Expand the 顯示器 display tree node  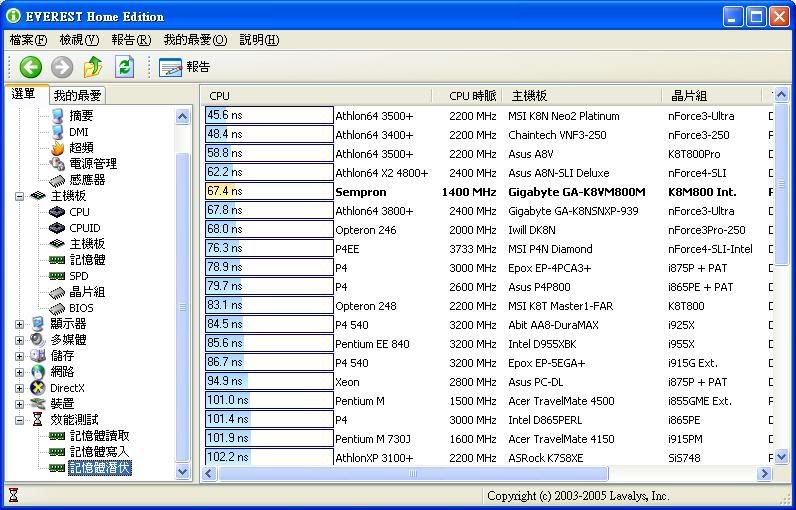(19, 324)
